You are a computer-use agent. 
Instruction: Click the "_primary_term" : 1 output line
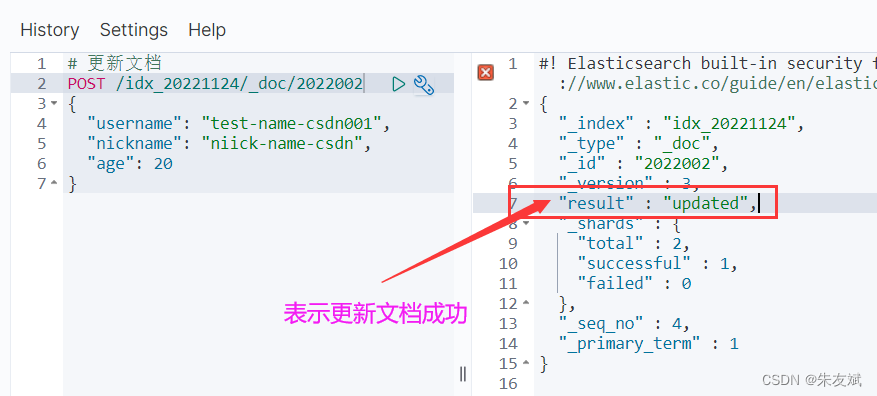pos(649,343)
